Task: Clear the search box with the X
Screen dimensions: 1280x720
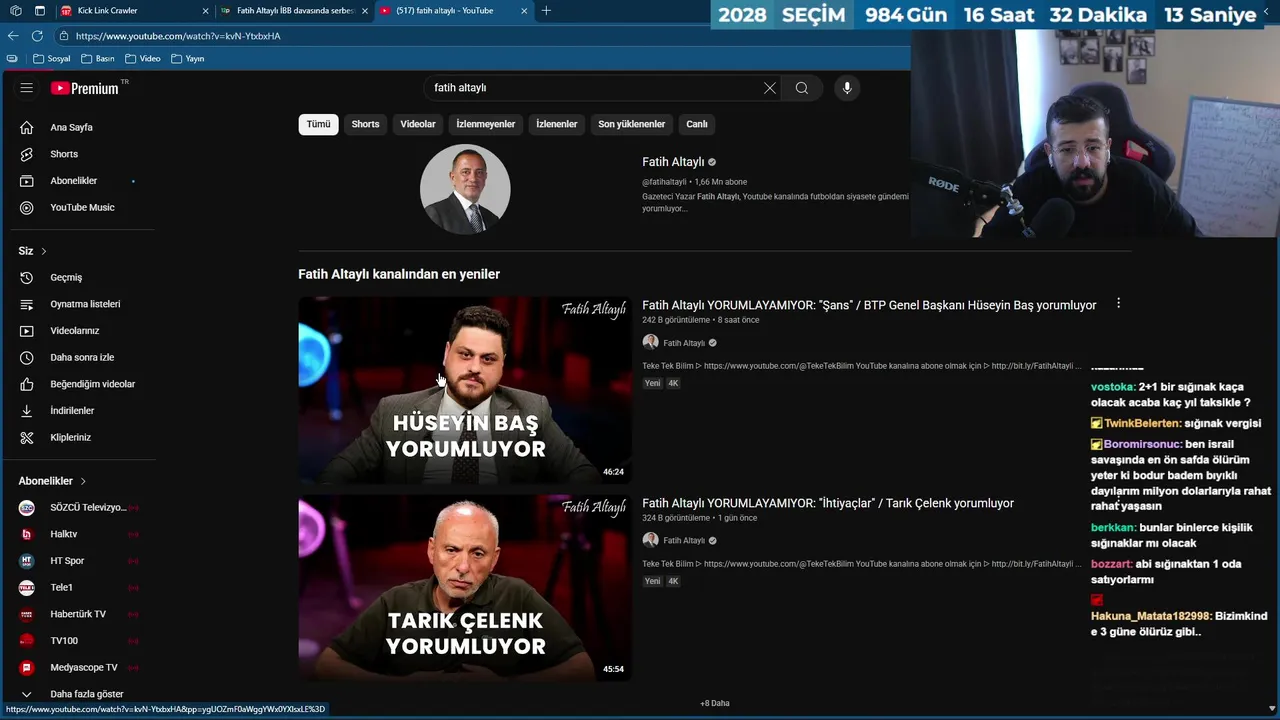Action: [770, 88]
